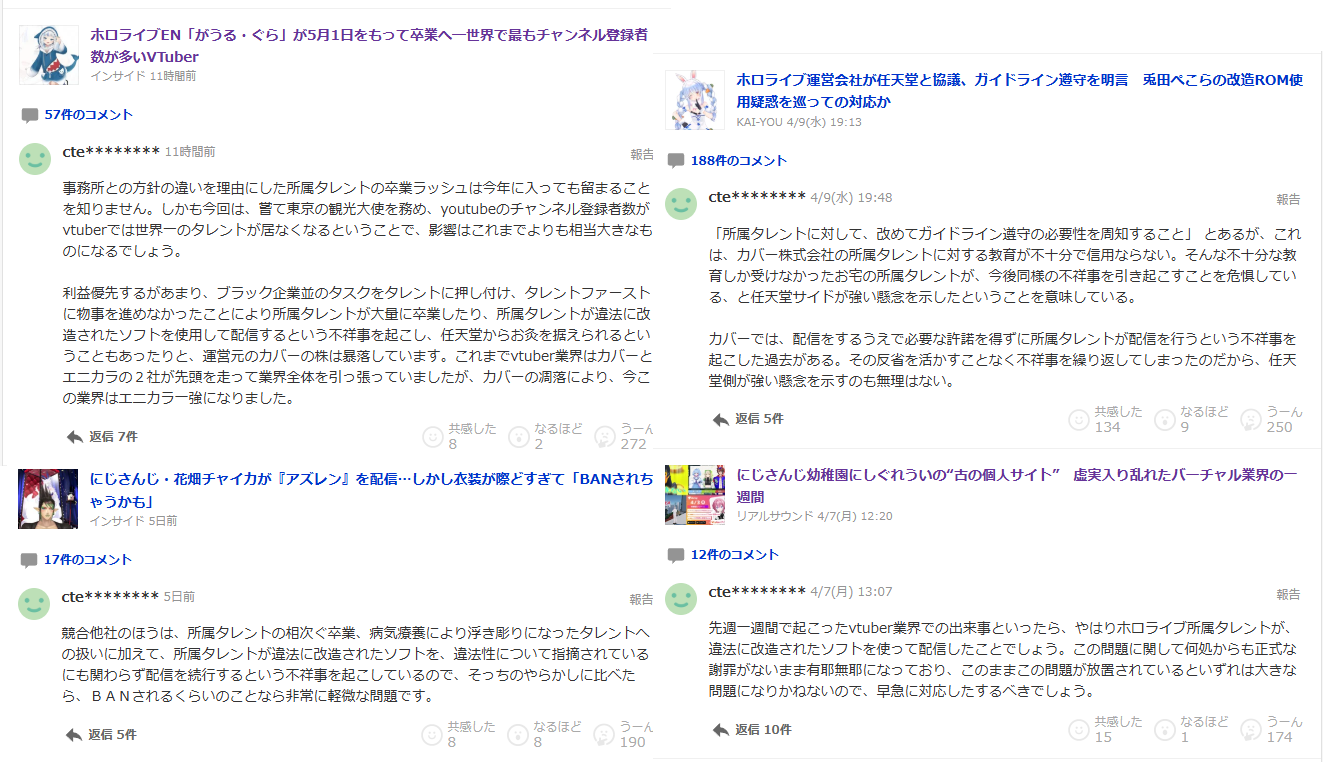
Task: Click green avatar on 4/9 19:48 comment
Action: click(x=682, y=204)
